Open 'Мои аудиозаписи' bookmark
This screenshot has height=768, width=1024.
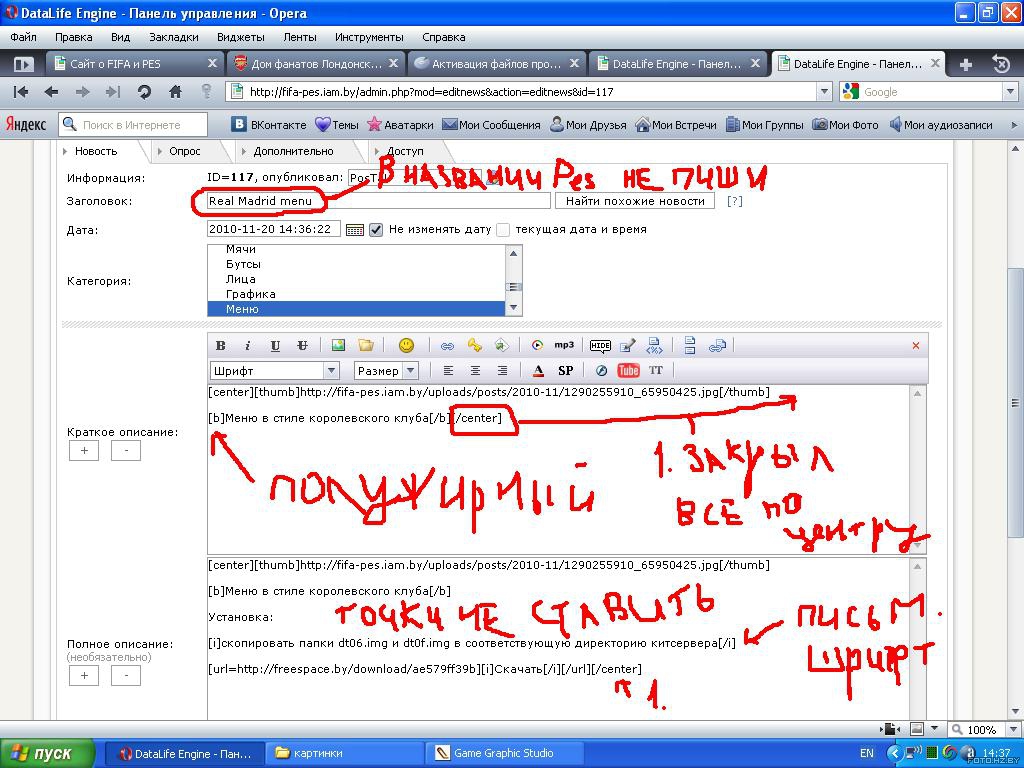[940, 125]
